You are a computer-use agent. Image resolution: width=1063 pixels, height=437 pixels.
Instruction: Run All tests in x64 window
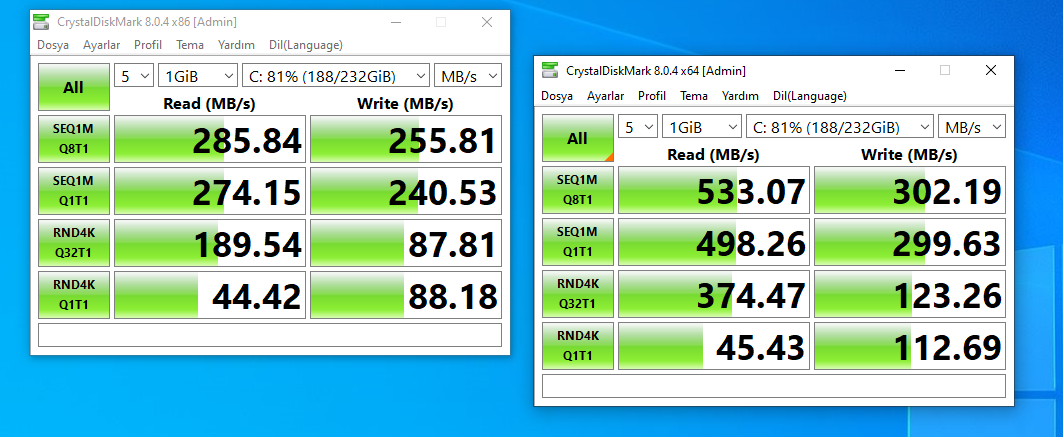tap(578, 138)
